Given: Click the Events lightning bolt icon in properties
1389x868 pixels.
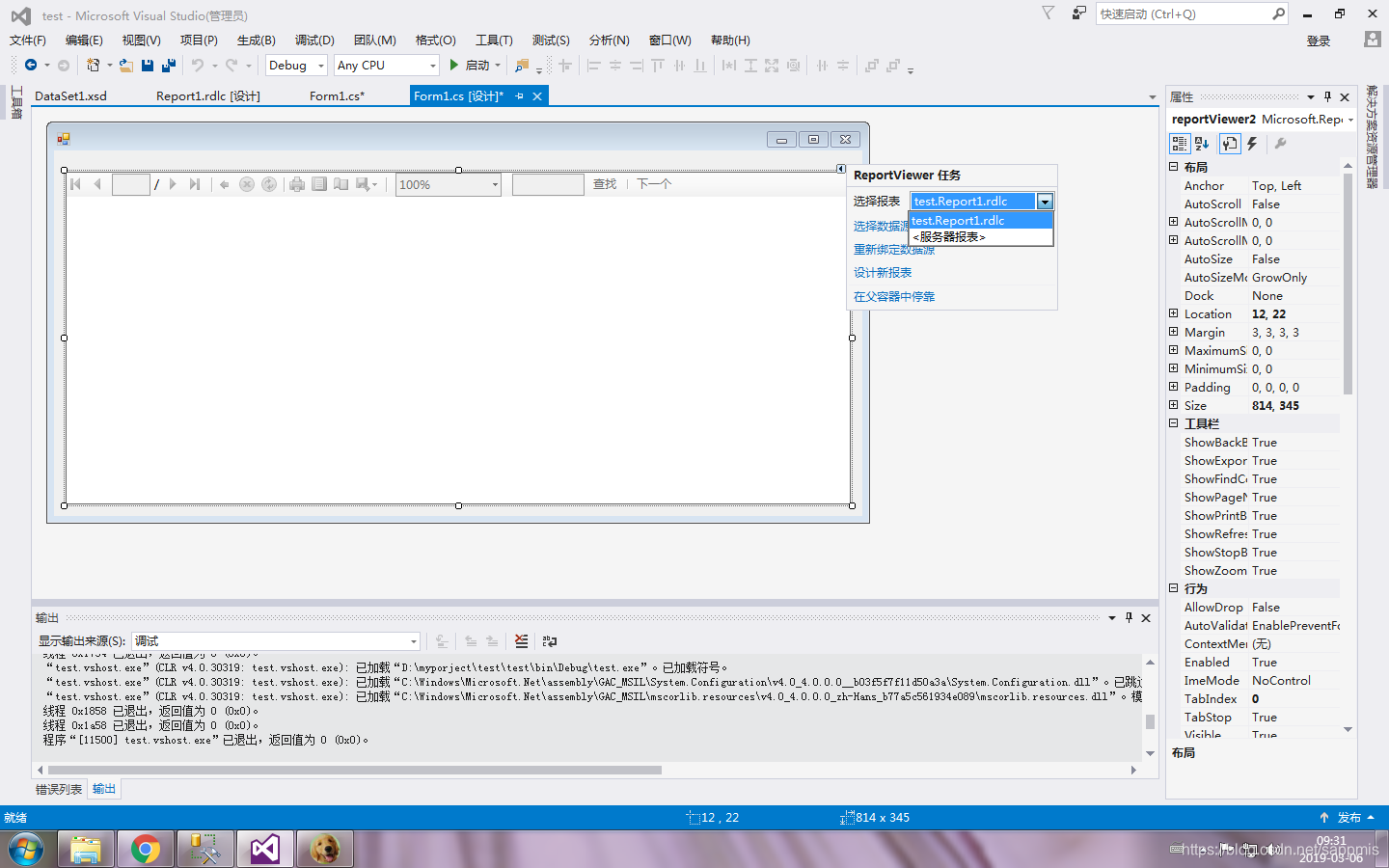Looking at the screenshot, I should (x=1252, y=144).
